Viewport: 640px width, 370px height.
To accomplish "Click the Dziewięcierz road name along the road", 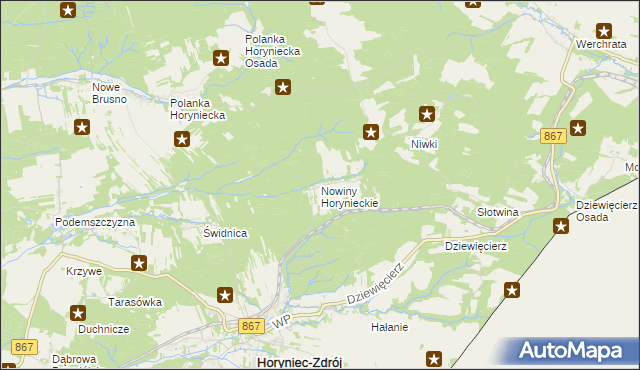I will click(376, 283).
